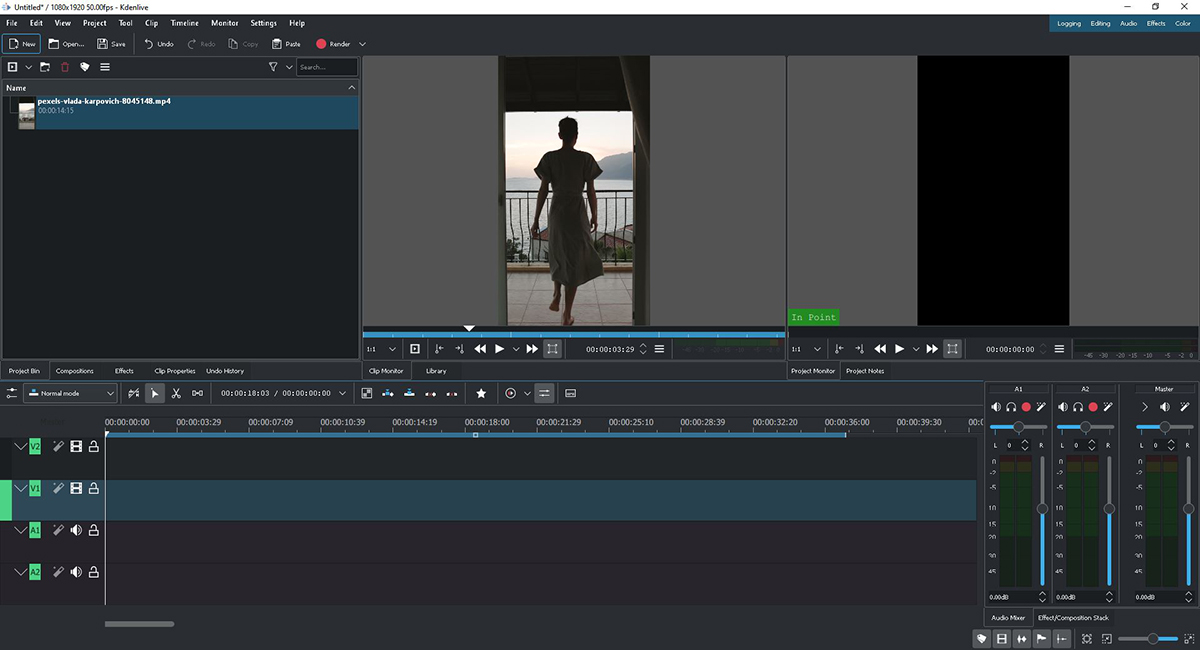Click the A1 mixer effects wand icon
Viewport: 1200px width, 650px height.
click(1041, 407)
